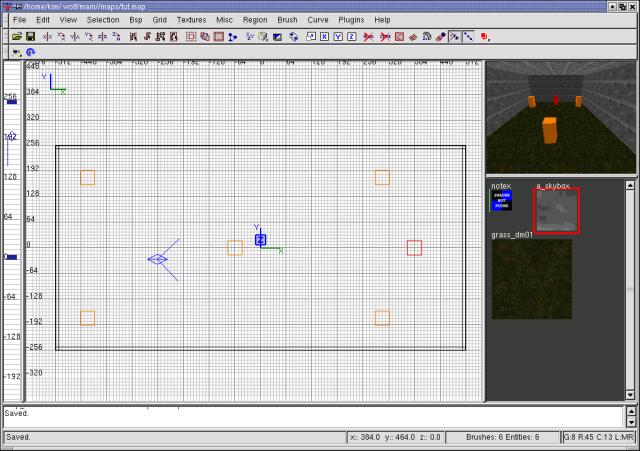Open the Edit menu

pyautogui.click(x=43, y=20)
